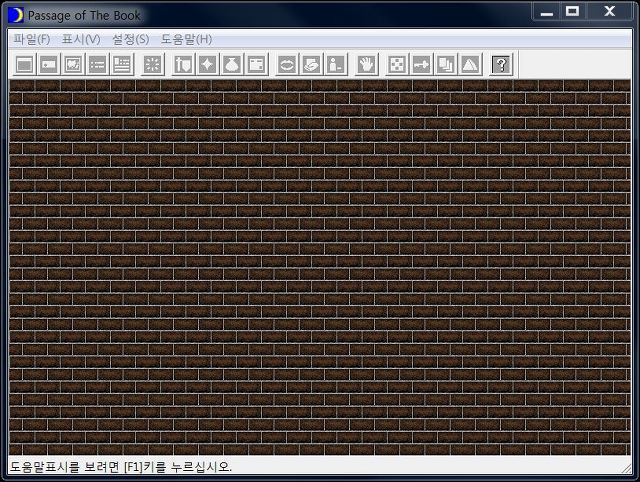Click the question mark help icon
Viewport: 640px width, 482px height.
coord(501,64)
